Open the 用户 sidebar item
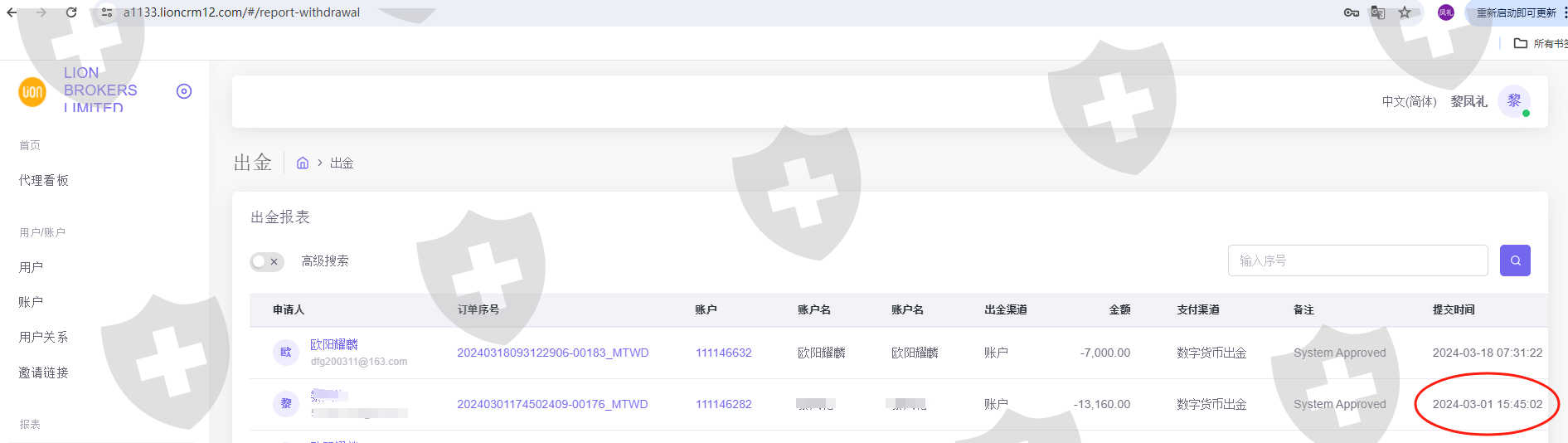Image resolution: width=1568 pixels, height=443 pixels. click(31, 267)
